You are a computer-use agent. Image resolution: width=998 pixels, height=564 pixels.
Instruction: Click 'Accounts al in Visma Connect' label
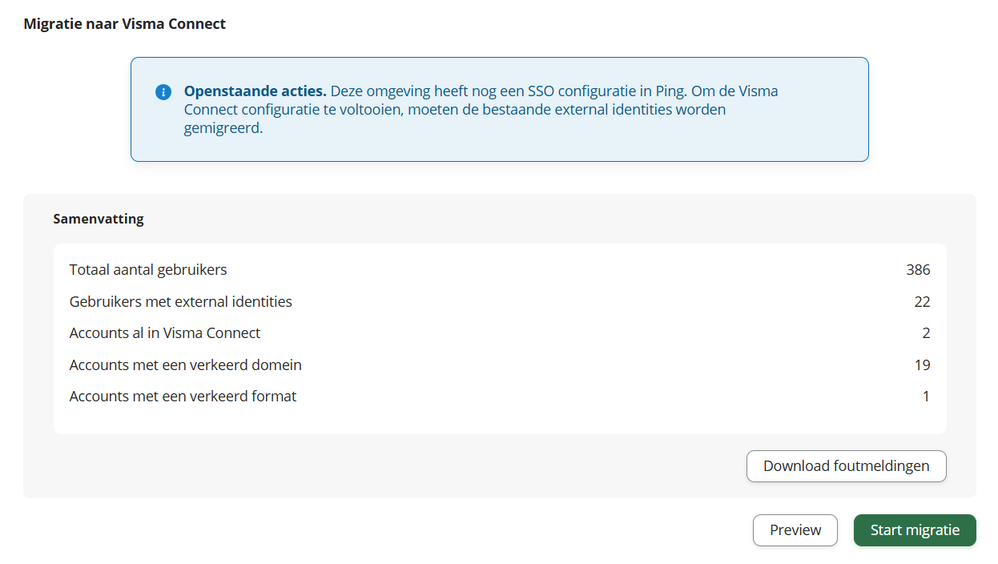click(x=165, y=333)
